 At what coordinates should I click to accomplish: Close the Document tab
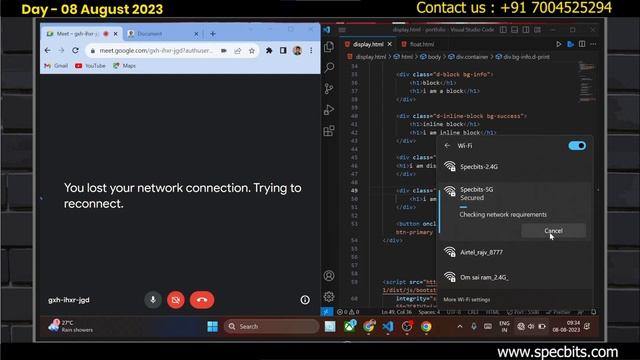(x=196, y=34)
